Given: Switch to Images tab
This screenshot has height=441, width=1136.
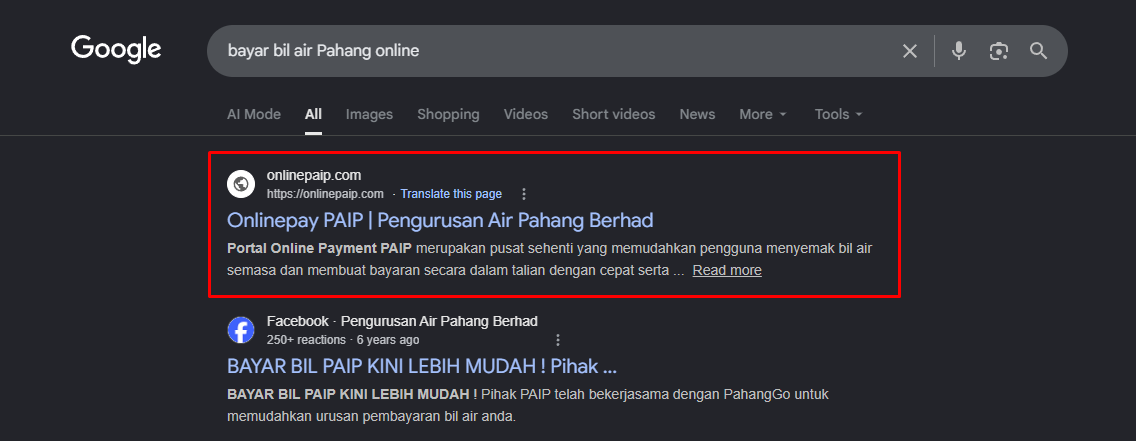Looking at the screenshot, I should coord(369,114).
